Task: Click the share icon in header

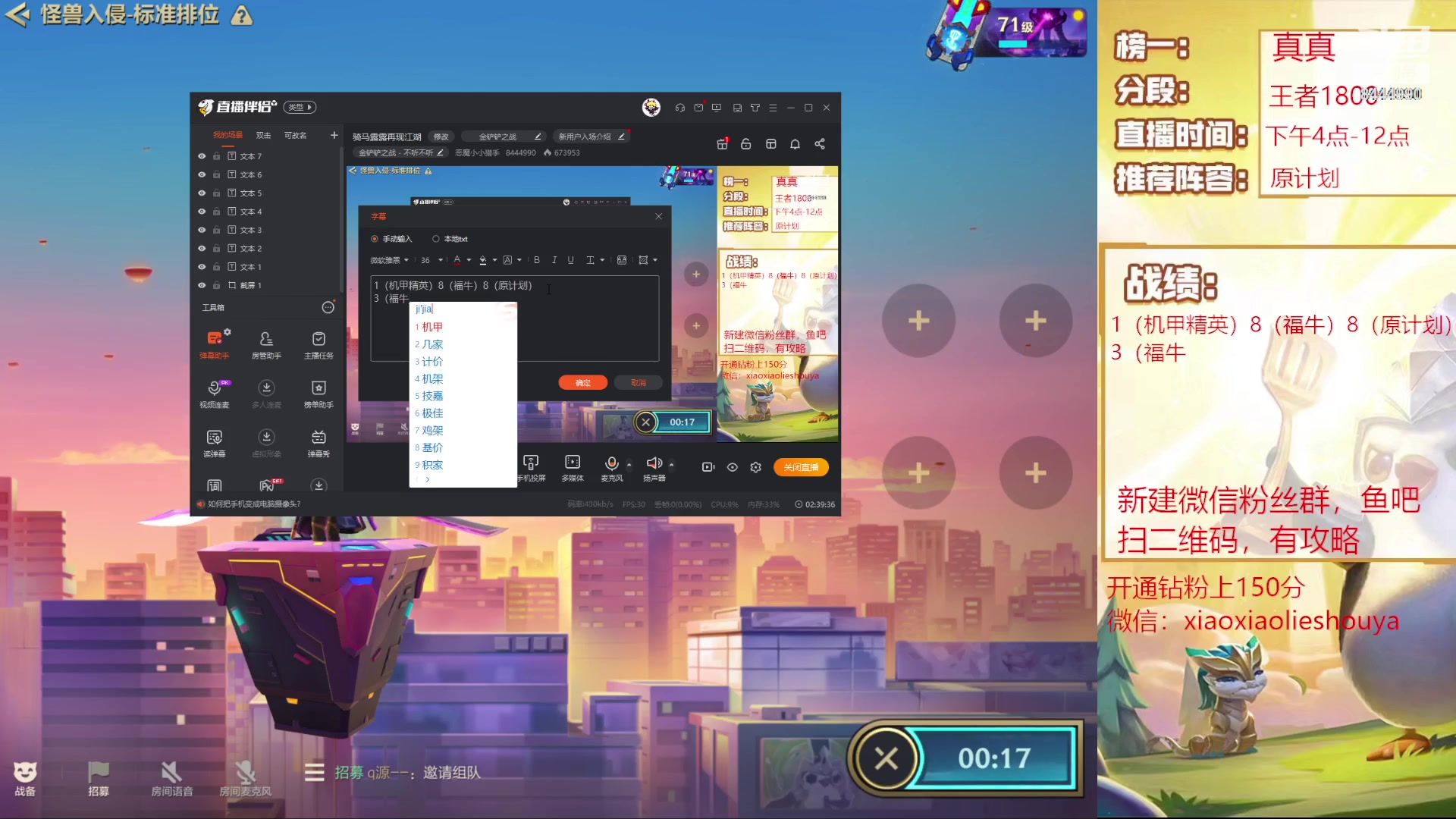Action: click(820, 144)
